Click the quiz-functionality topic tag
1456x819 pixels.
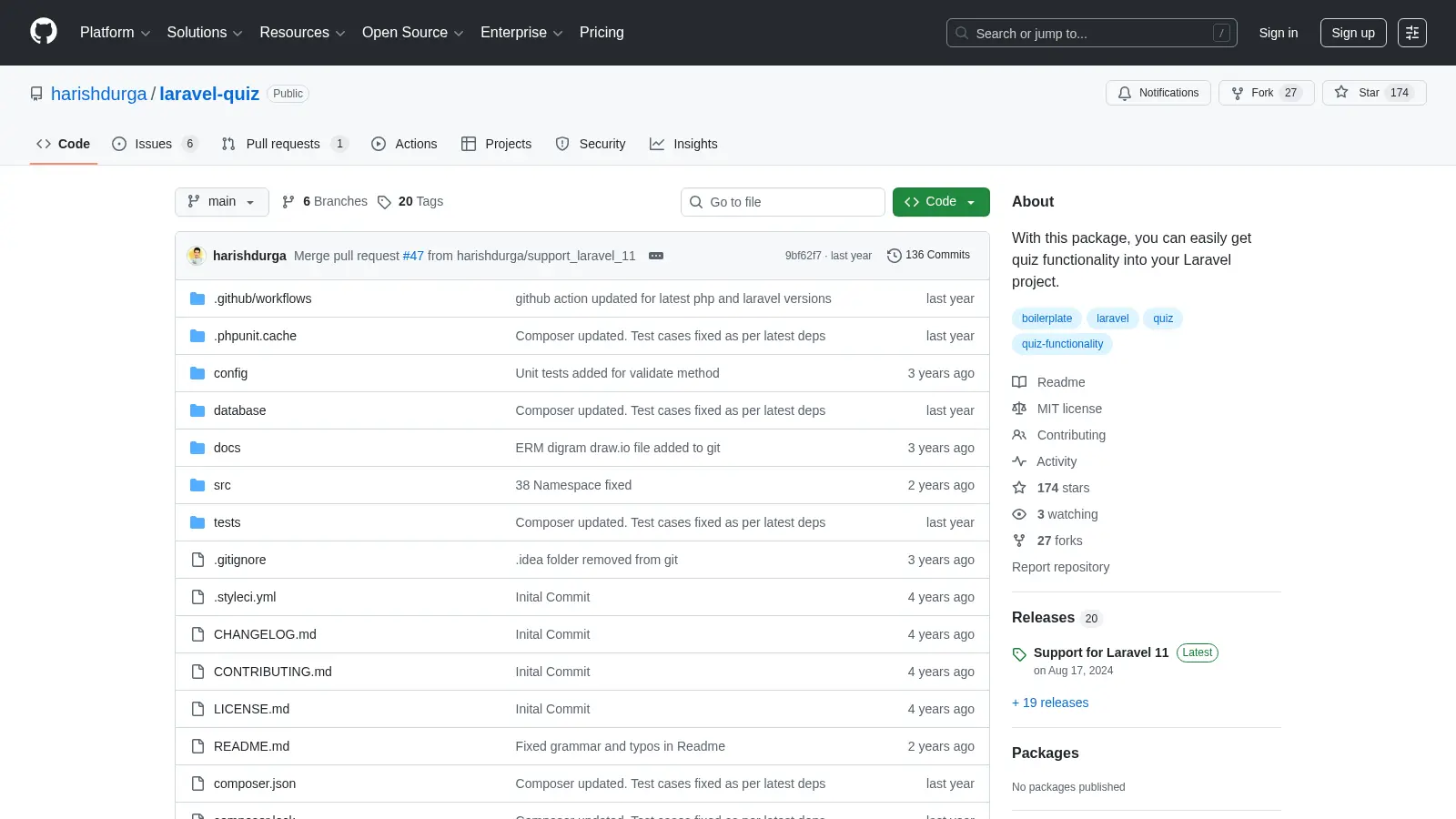click(x=1062, y=344)
